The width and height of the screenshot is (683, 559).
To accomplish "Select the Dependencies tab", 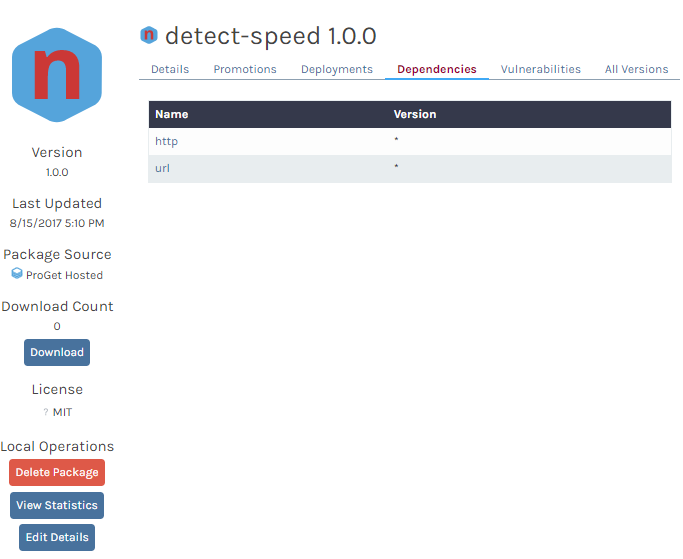I will pyautogui.click(x=437, y=69).
